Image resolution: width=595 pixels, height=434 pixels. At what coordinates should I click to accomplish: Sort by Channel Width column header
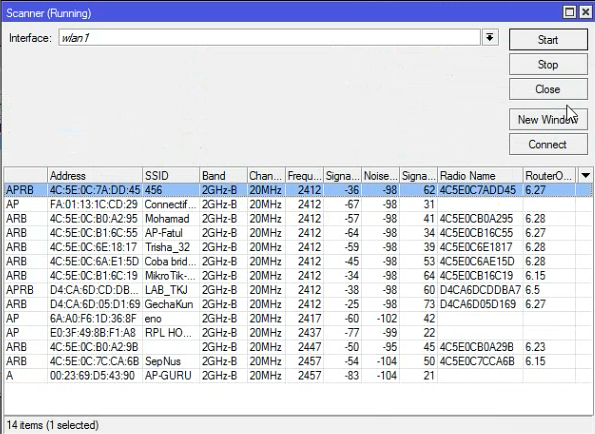[266, 176]
